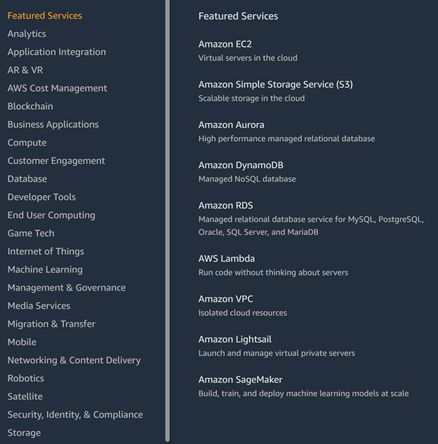This screenshot has width=438, height=444.
Task: Open the Compute category
Action: (x=27, y=142)
